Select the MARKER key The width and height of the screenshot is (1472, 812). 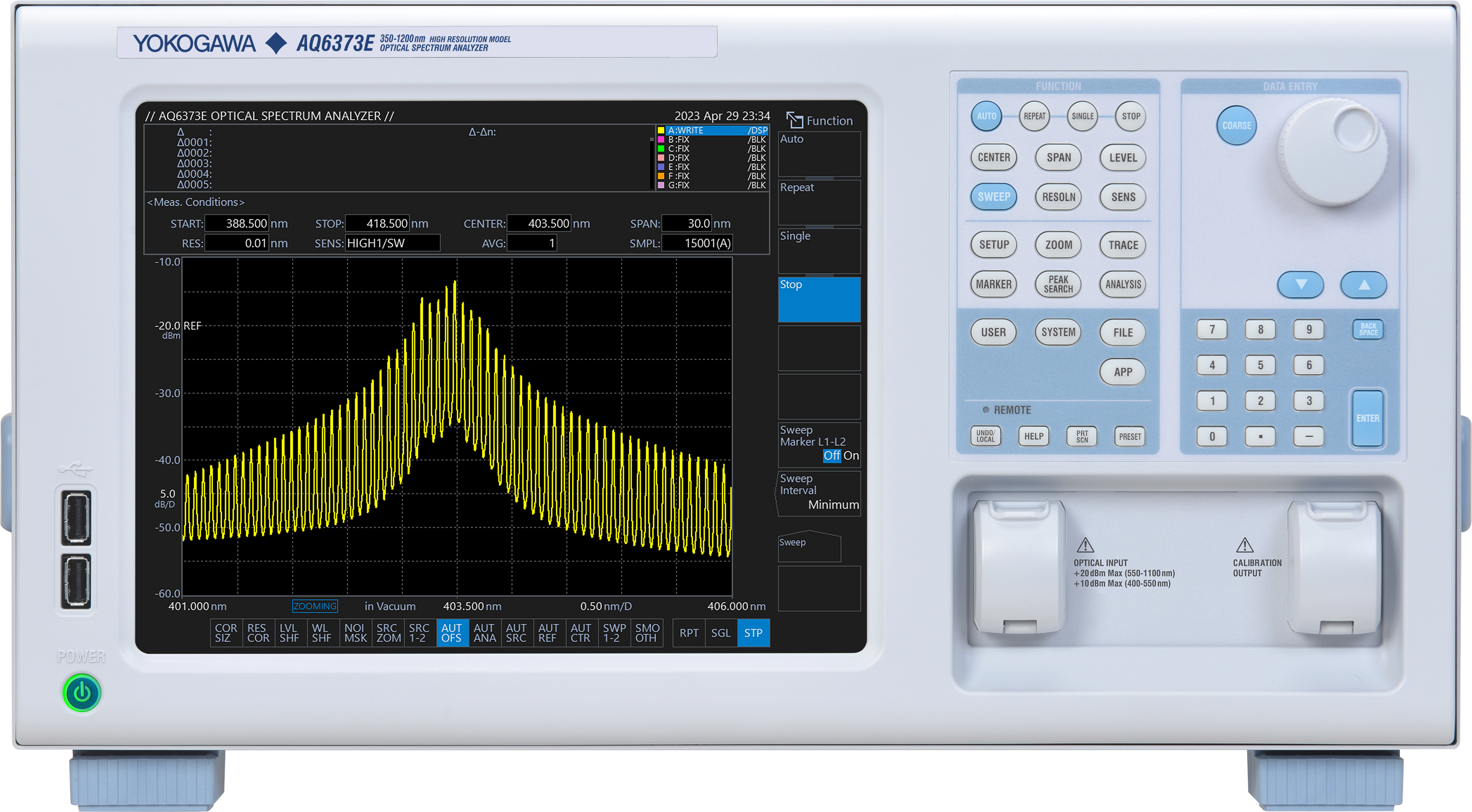994,284
